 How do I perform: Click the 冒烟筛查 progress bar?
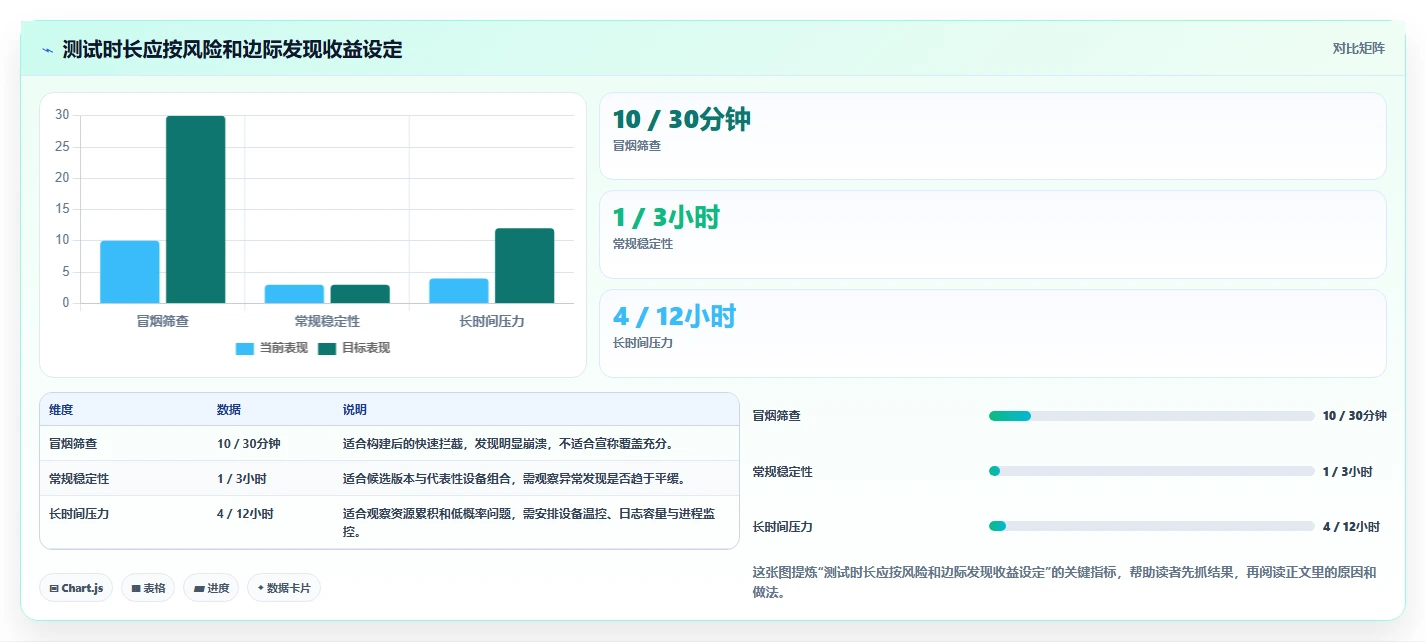(1151, 416)
